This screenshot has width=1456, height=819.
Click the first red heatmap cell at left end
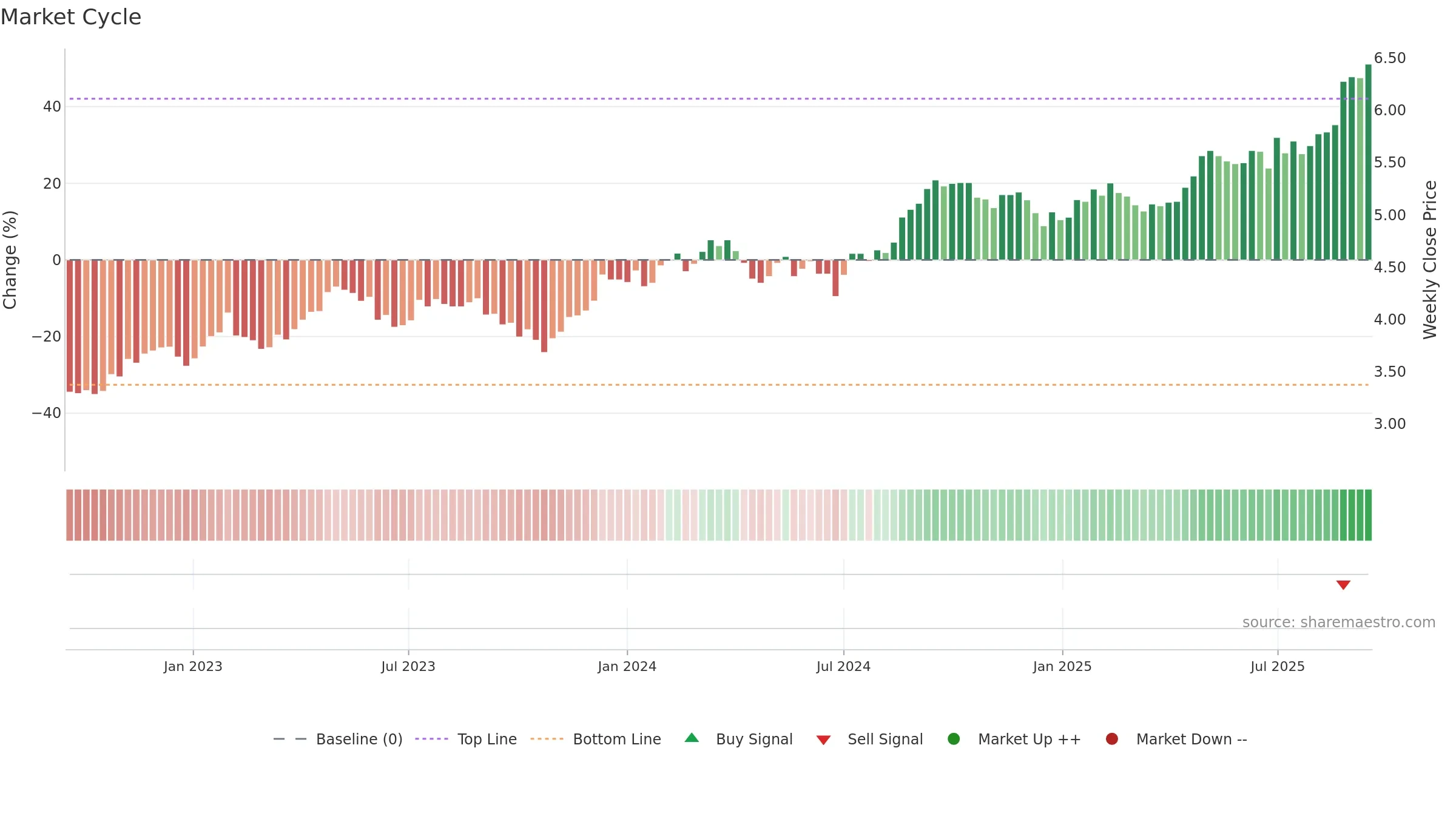click(x=70, y=515)
